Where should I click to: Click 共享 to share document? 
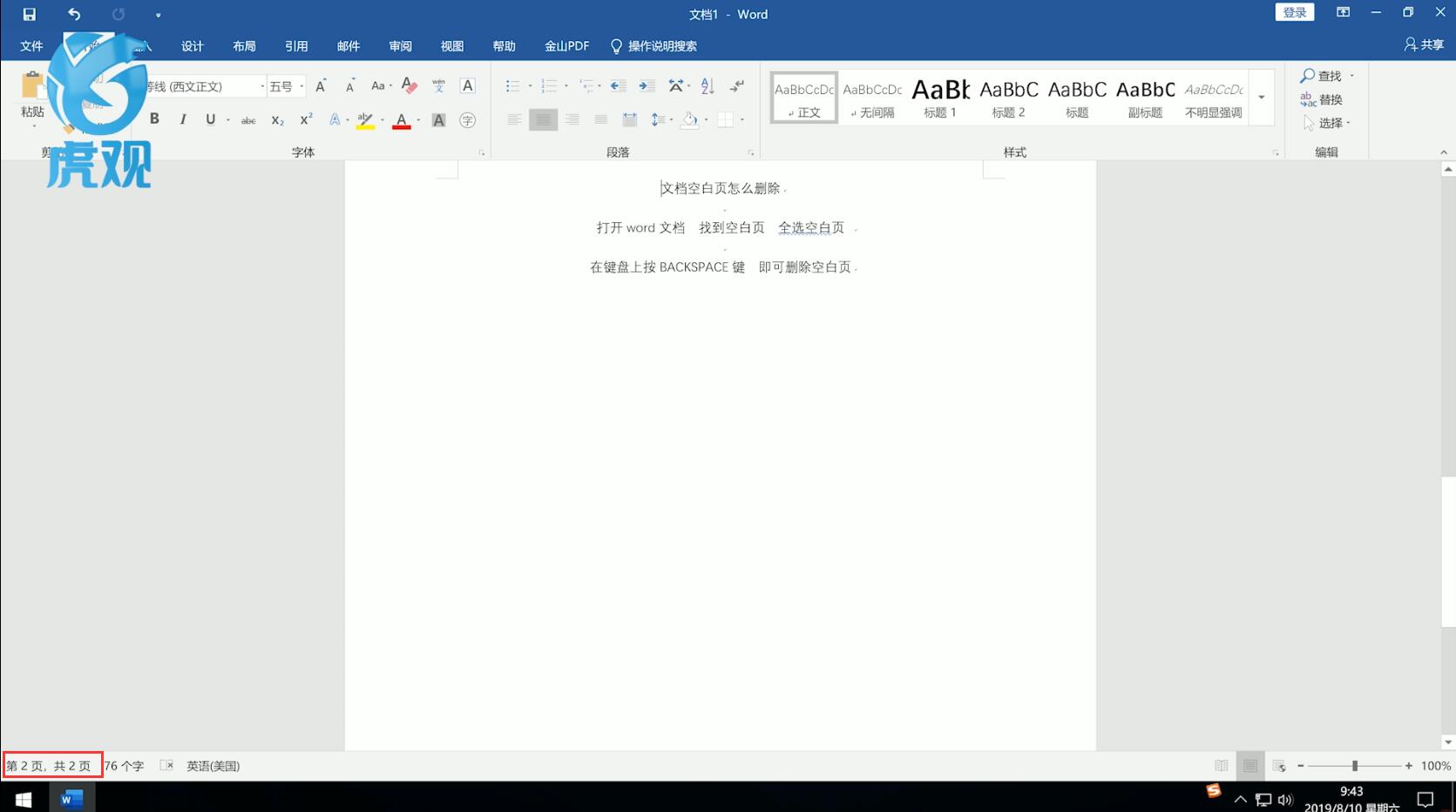pos(1424,44)
